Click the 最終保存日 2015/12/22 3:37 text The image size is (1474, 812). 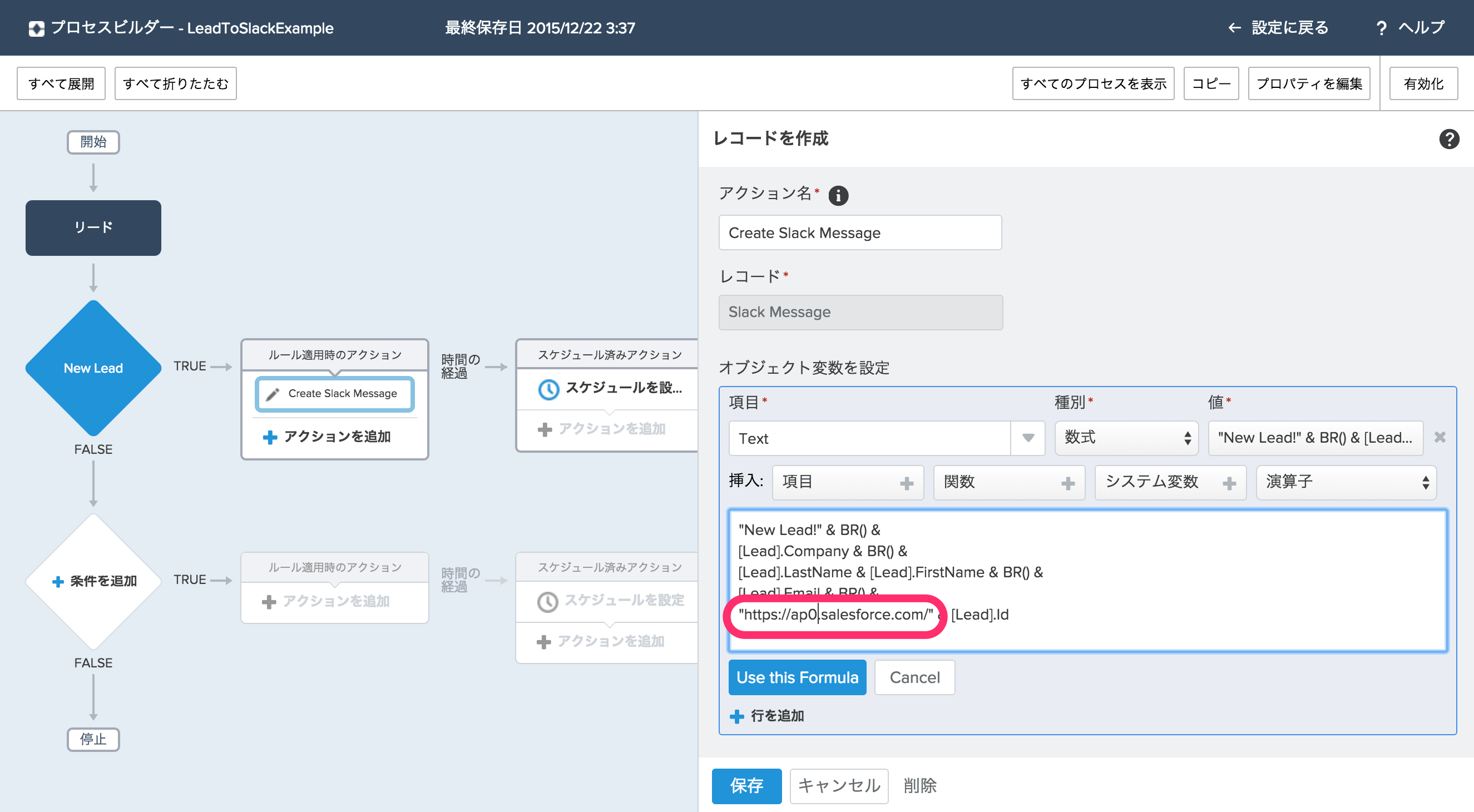540,28
